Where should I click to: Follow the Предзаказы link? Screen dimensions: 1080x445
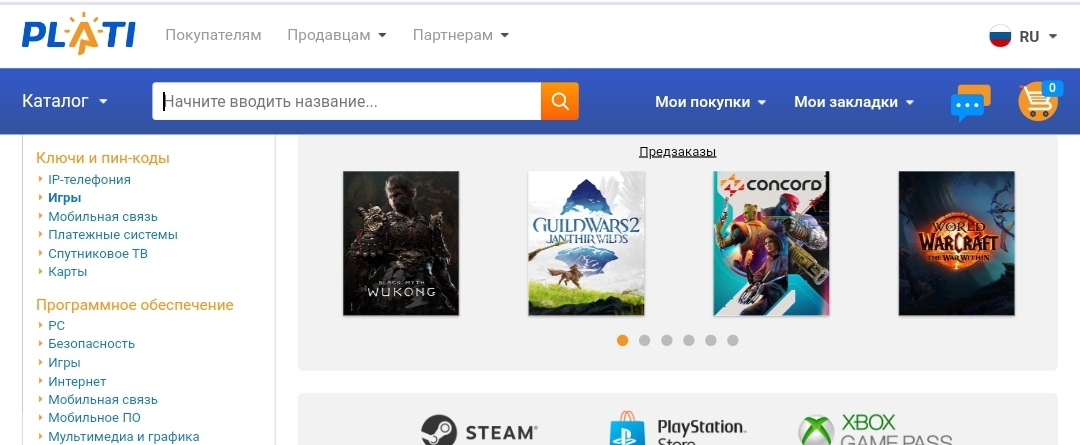[678, 152]
